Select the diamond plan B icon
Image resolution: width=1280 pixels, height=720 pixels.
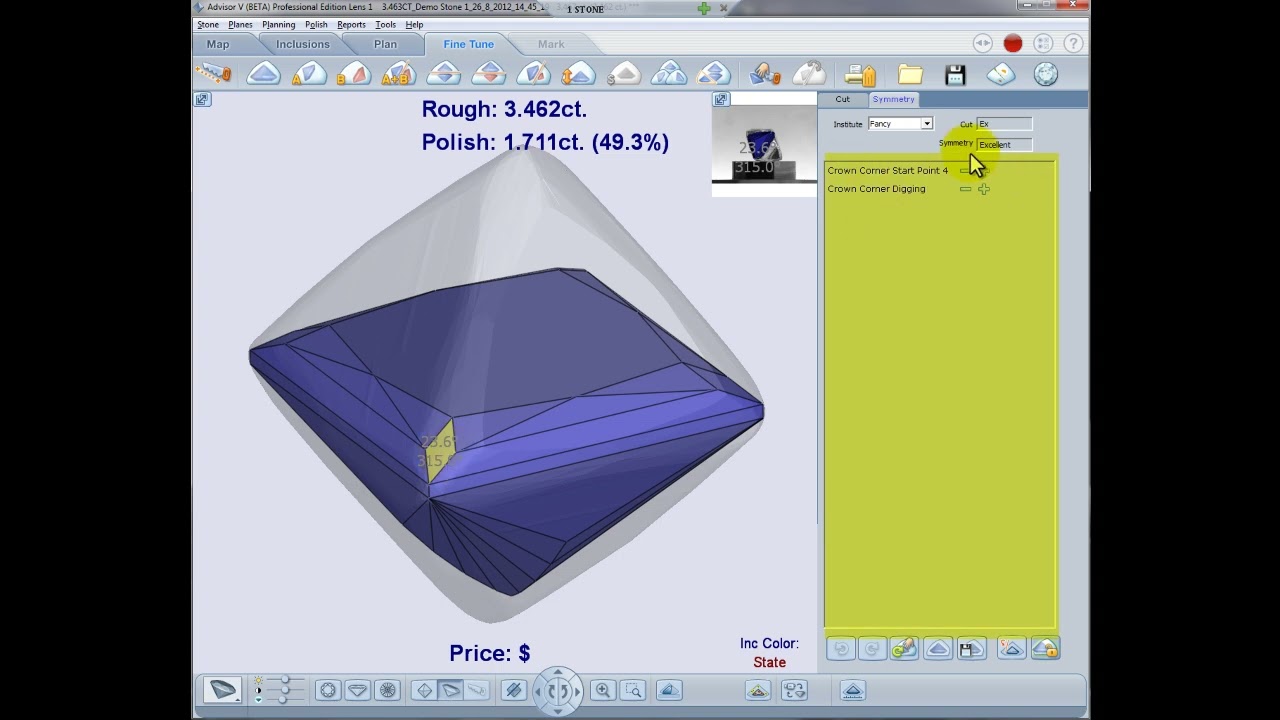[x=353, y=73]
